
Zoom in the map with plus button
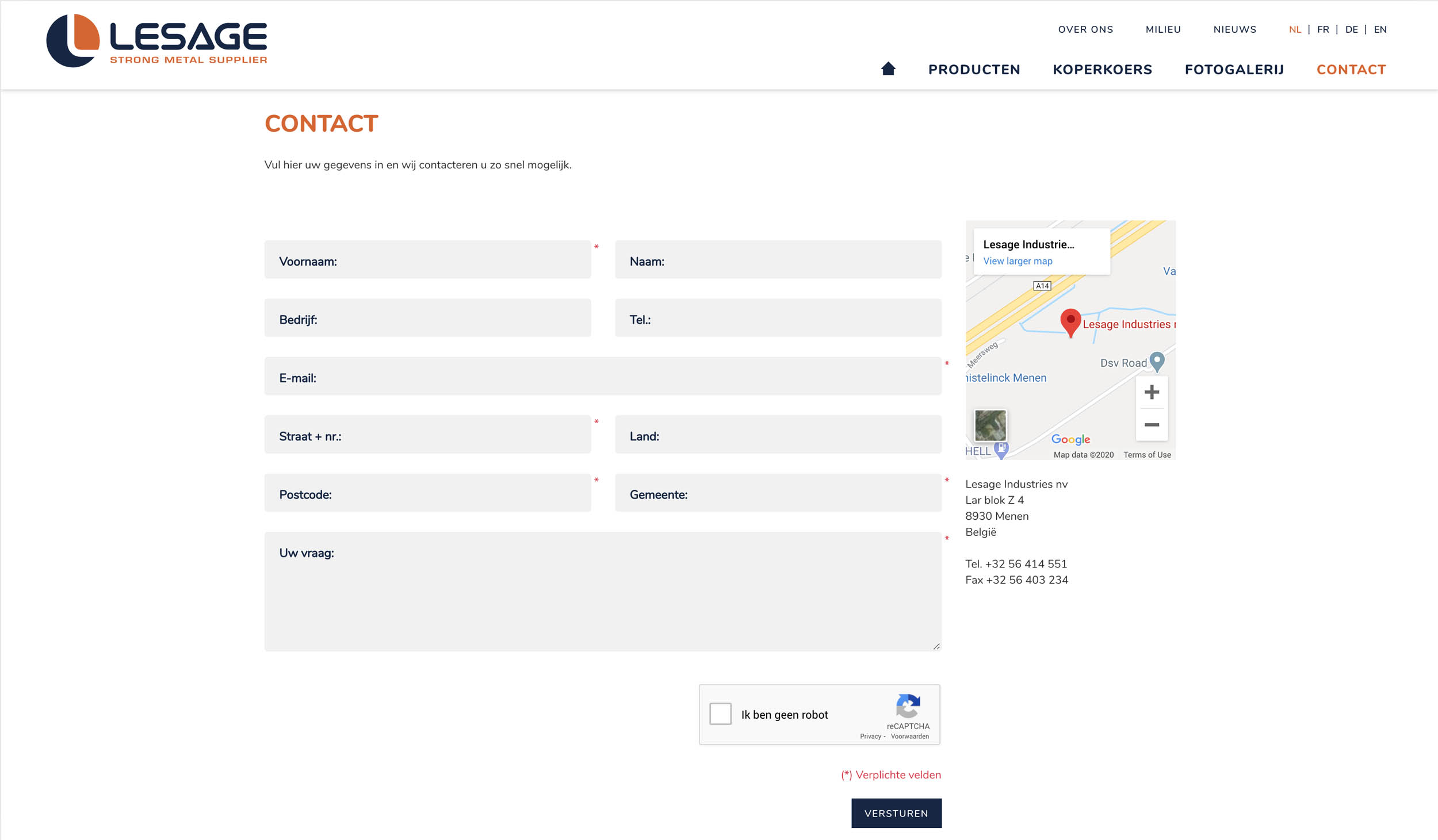point(1151,392)
